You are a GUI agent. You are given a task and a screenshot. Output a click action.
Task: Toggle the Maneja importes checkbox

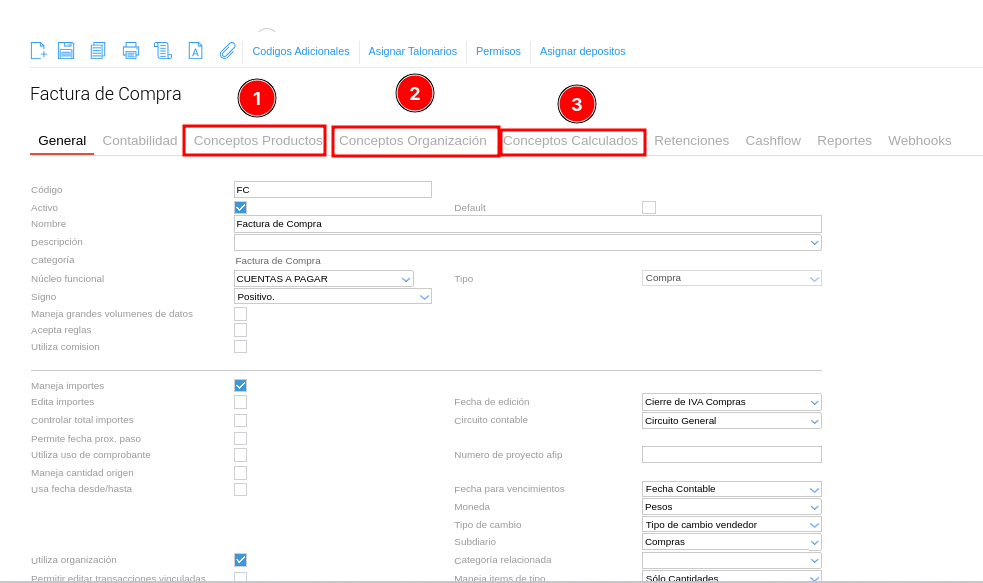(x=240, y=385)
